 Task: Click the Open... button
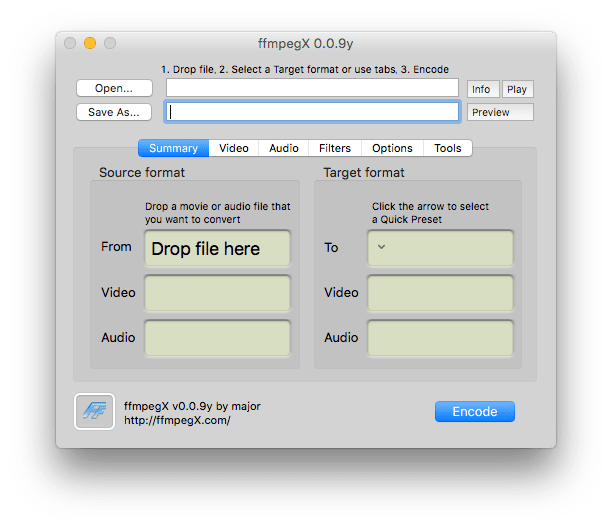(114, 88)
